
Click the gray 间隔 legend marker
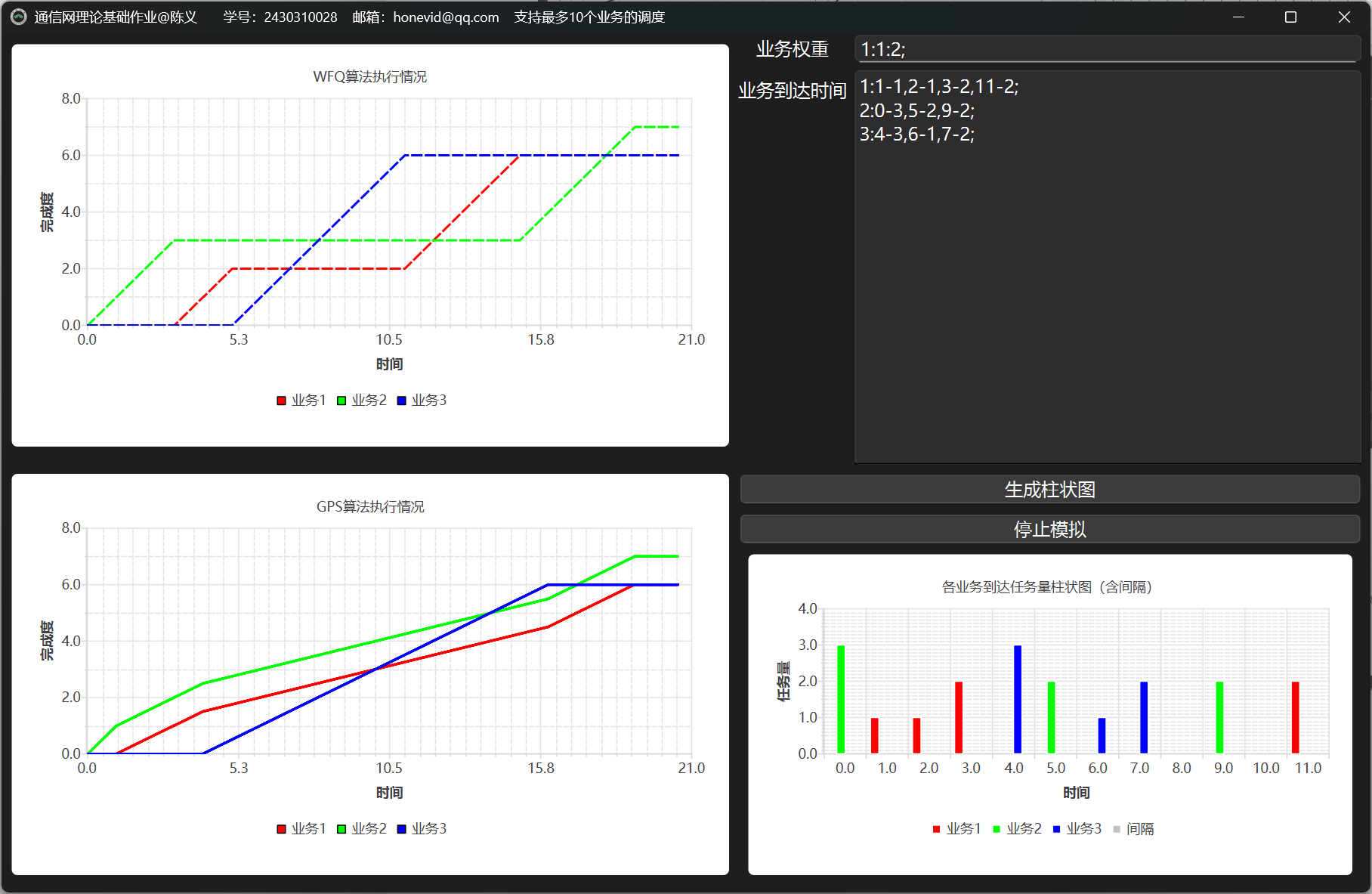pos(1117,830)
